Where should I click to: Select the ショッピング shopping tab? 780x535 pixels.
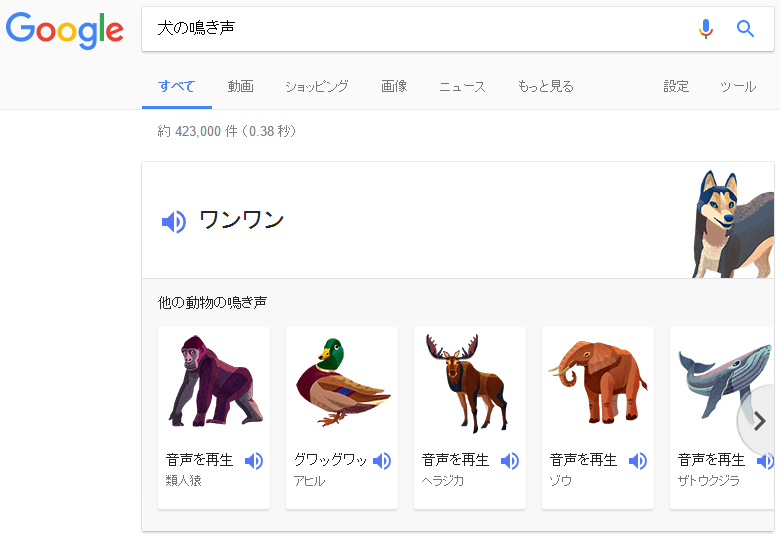(x=316, y=87)
